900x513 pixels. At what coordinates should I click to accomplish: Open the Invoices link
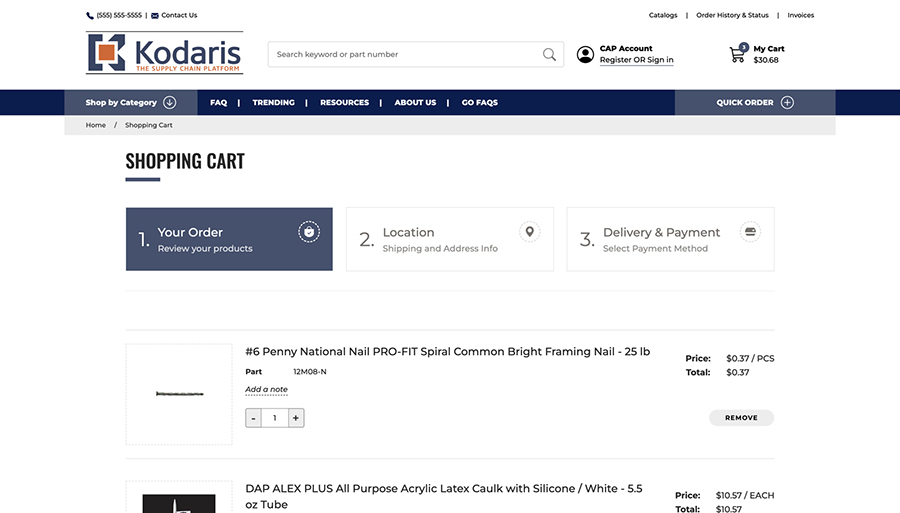pos(801,15)
